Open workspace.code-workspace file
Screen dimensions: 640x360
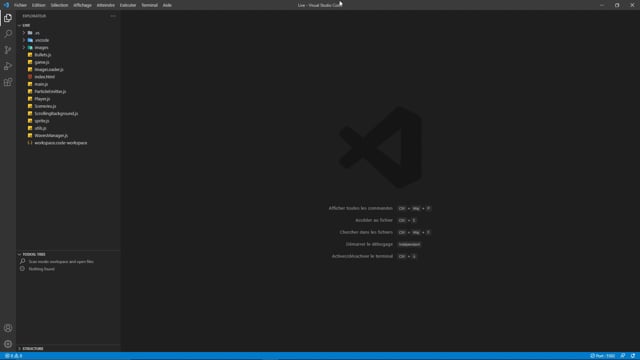(x=68, y=143)
